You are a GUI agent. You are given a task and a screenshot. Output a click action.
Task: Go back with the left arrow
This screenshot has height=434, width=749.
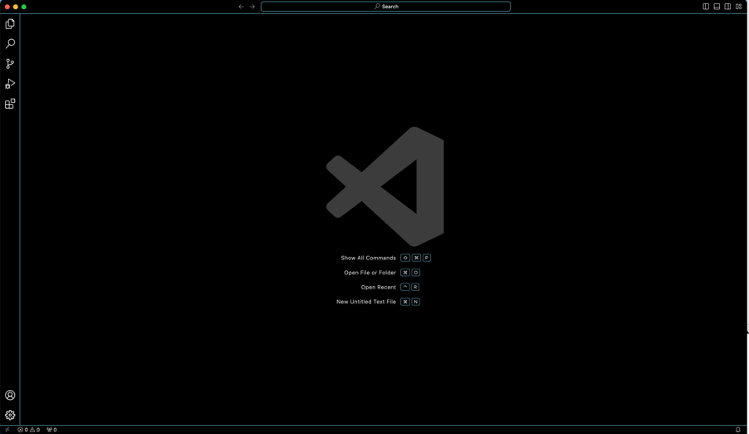coord(241,7)
